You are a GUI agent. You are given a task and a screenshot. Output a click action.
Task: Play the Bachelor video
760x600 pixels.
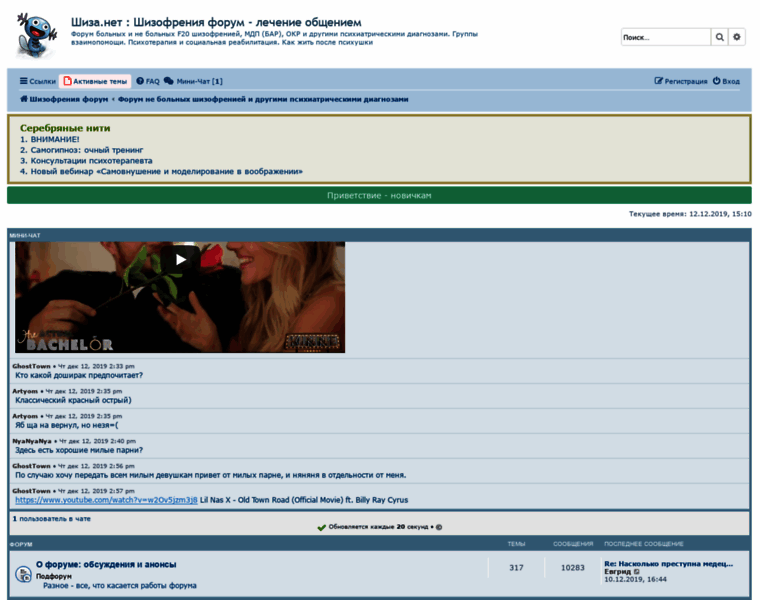coord(180,260)
